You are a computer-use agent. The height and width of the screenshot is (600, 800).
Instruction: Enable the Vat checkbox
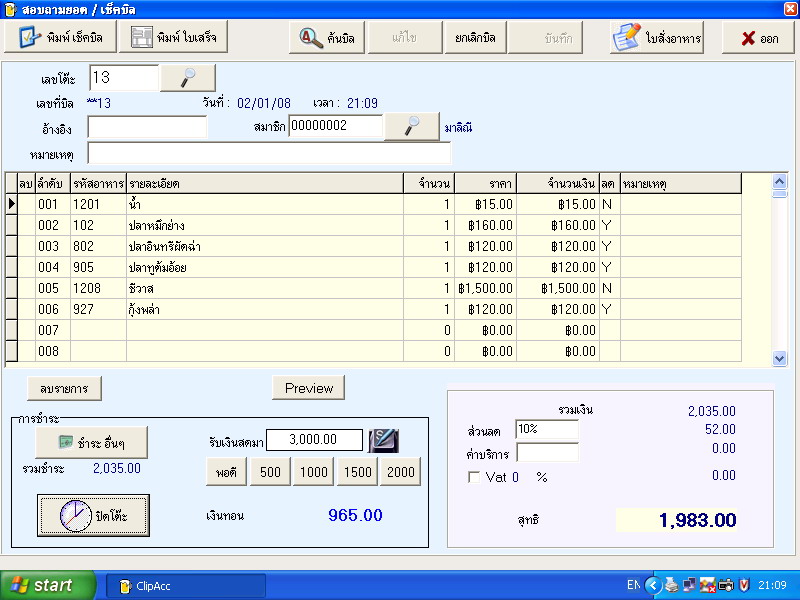[474, 477]
